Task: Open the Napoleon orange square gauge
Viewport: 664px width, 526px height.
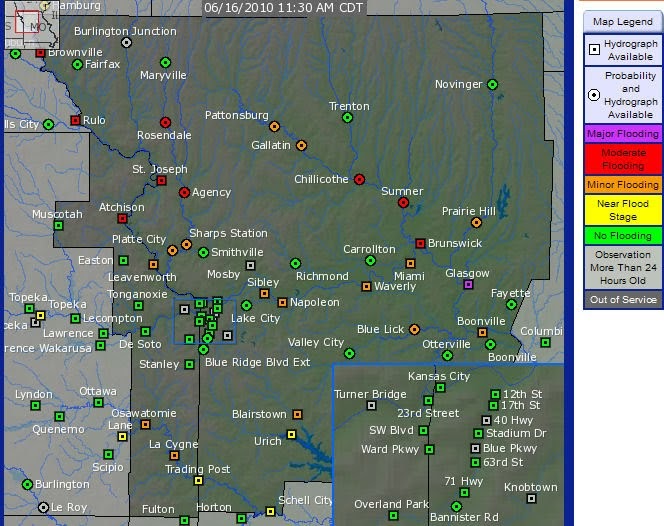Action: (x=282, y=302)
